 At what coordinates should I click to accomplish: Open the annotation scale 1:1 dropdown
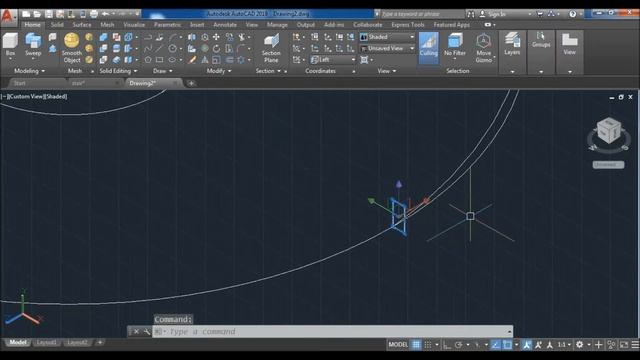(x=564, y=345)
